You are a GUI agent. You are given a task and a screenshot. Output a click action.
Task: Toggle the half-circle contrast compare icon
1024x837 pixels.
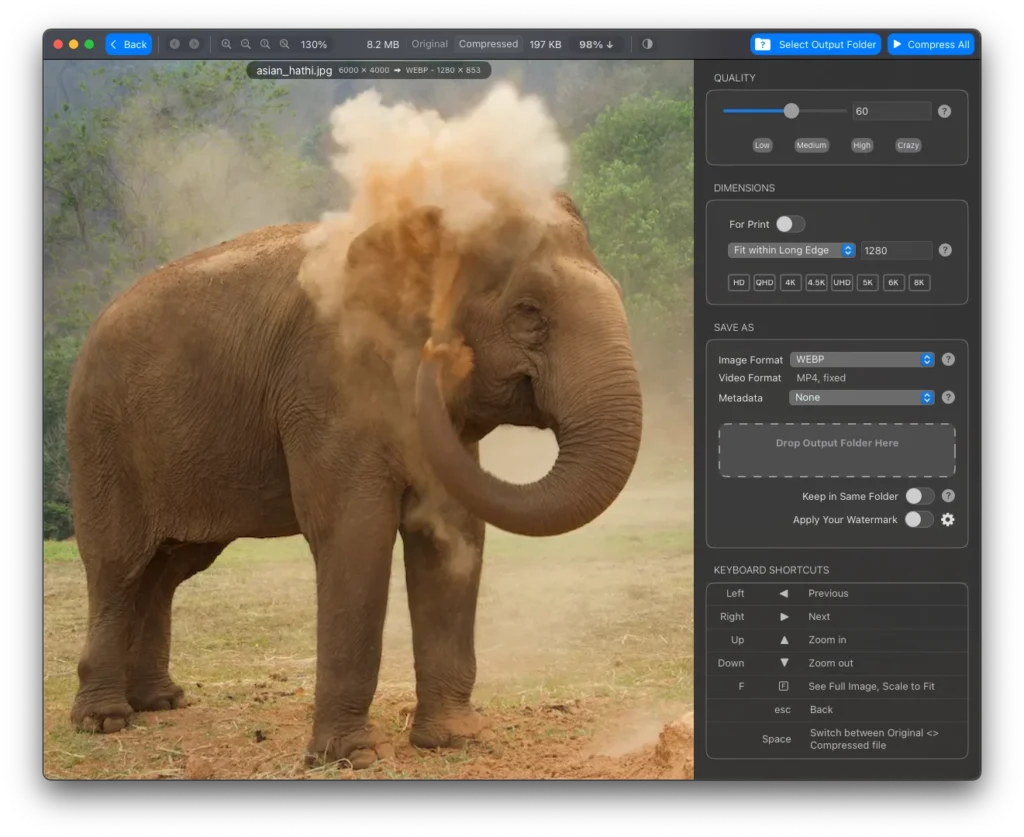(x=647, y=44)
